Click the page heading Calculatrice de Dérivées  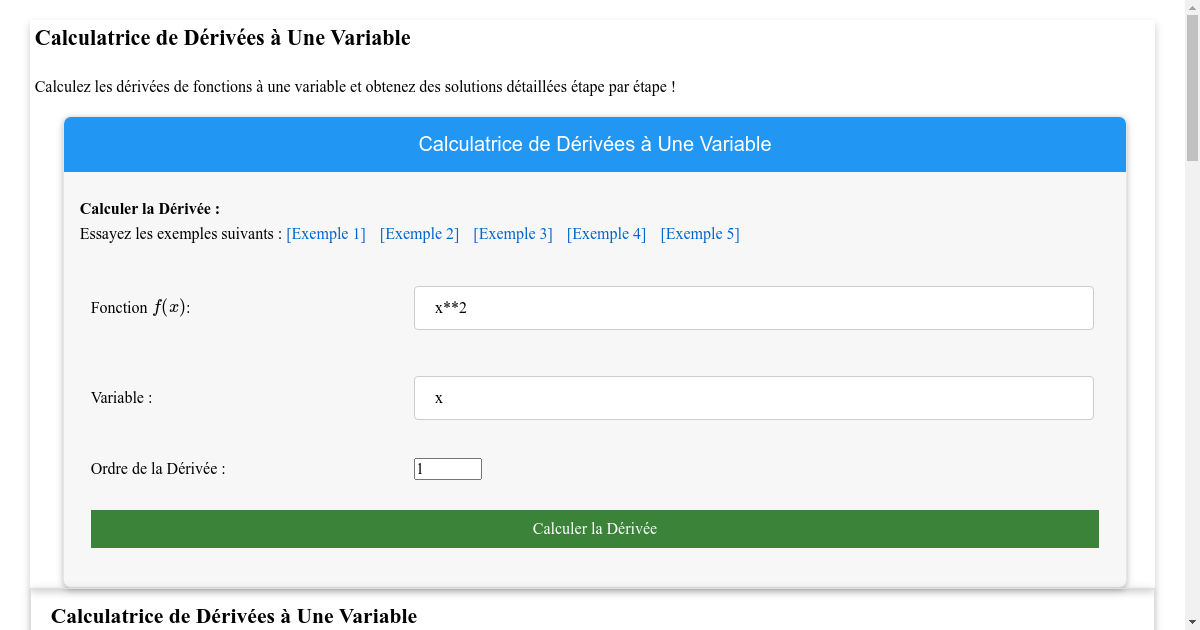222,37
